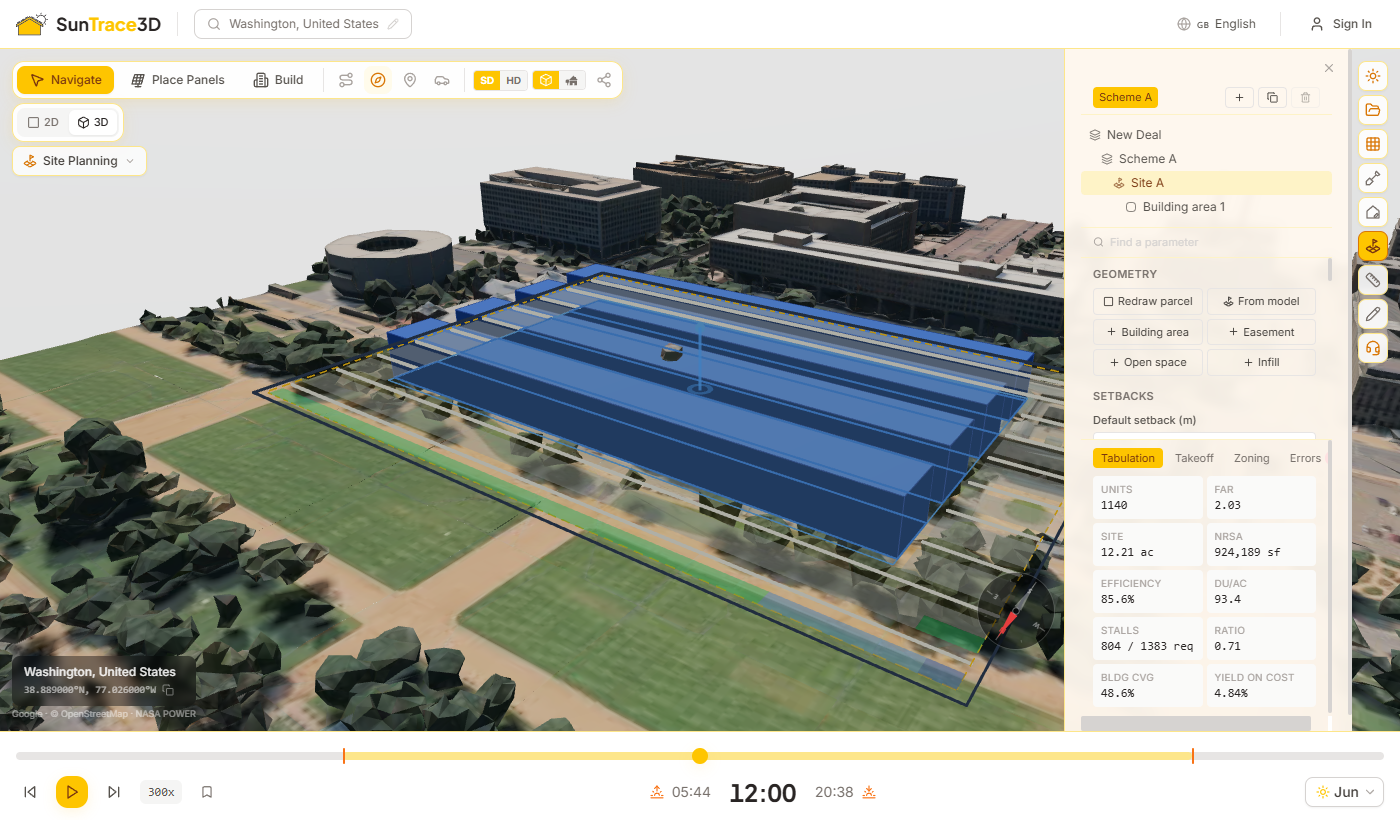Image resolution: width=1400 pixels, height=820 pixels.
Task: Duplicate Scheme A with copy icon
Action: tap(1272, 97)
